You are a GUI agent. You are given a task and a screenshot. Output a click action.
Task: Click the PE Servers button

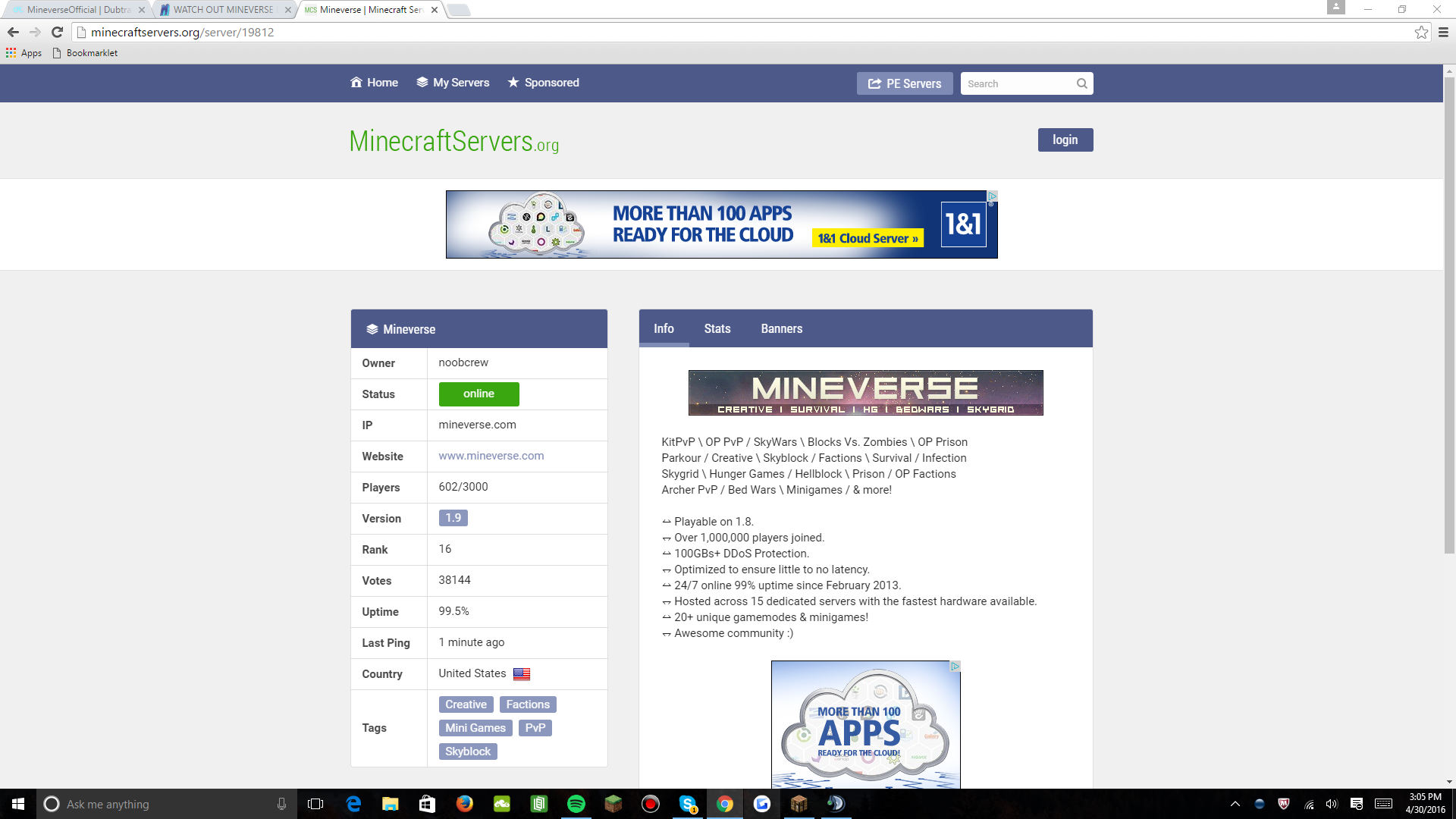[x=904, y=83]
